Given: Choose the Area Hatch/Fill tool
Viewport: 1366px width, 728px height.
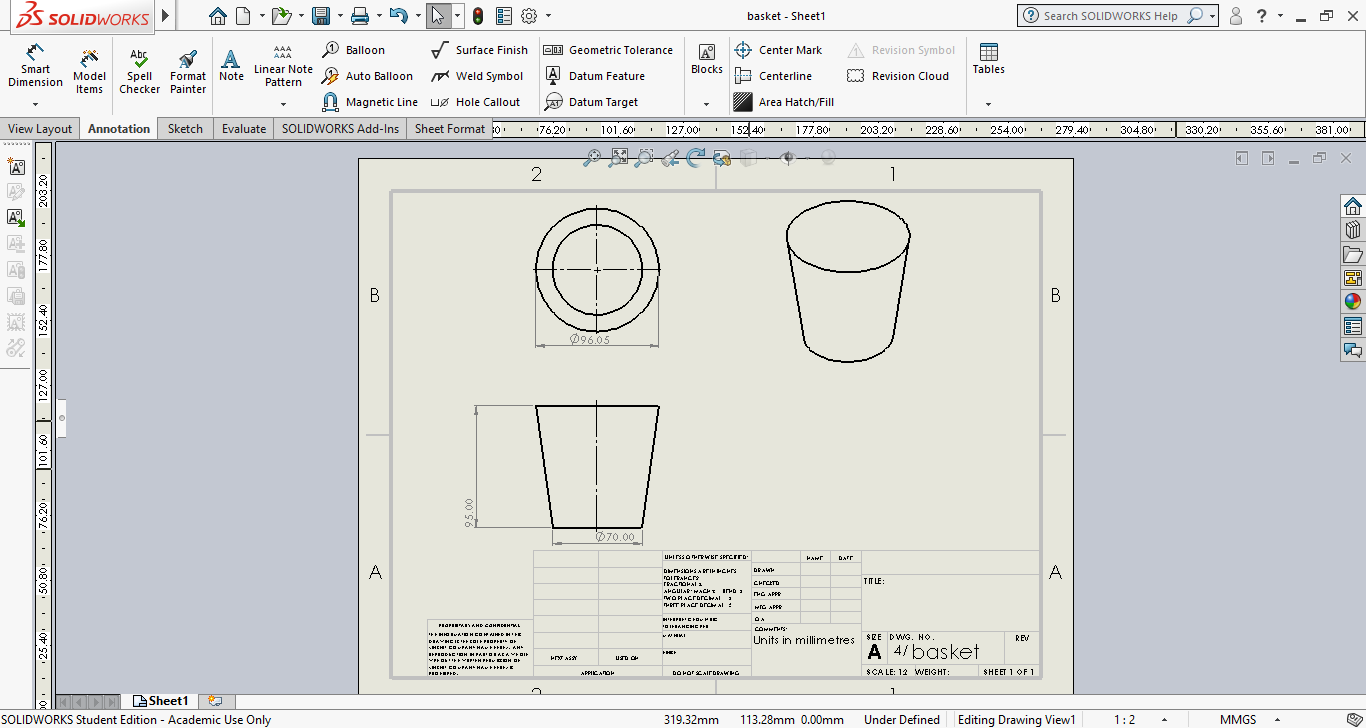Looking at the screenshot, I should point(784,102).
